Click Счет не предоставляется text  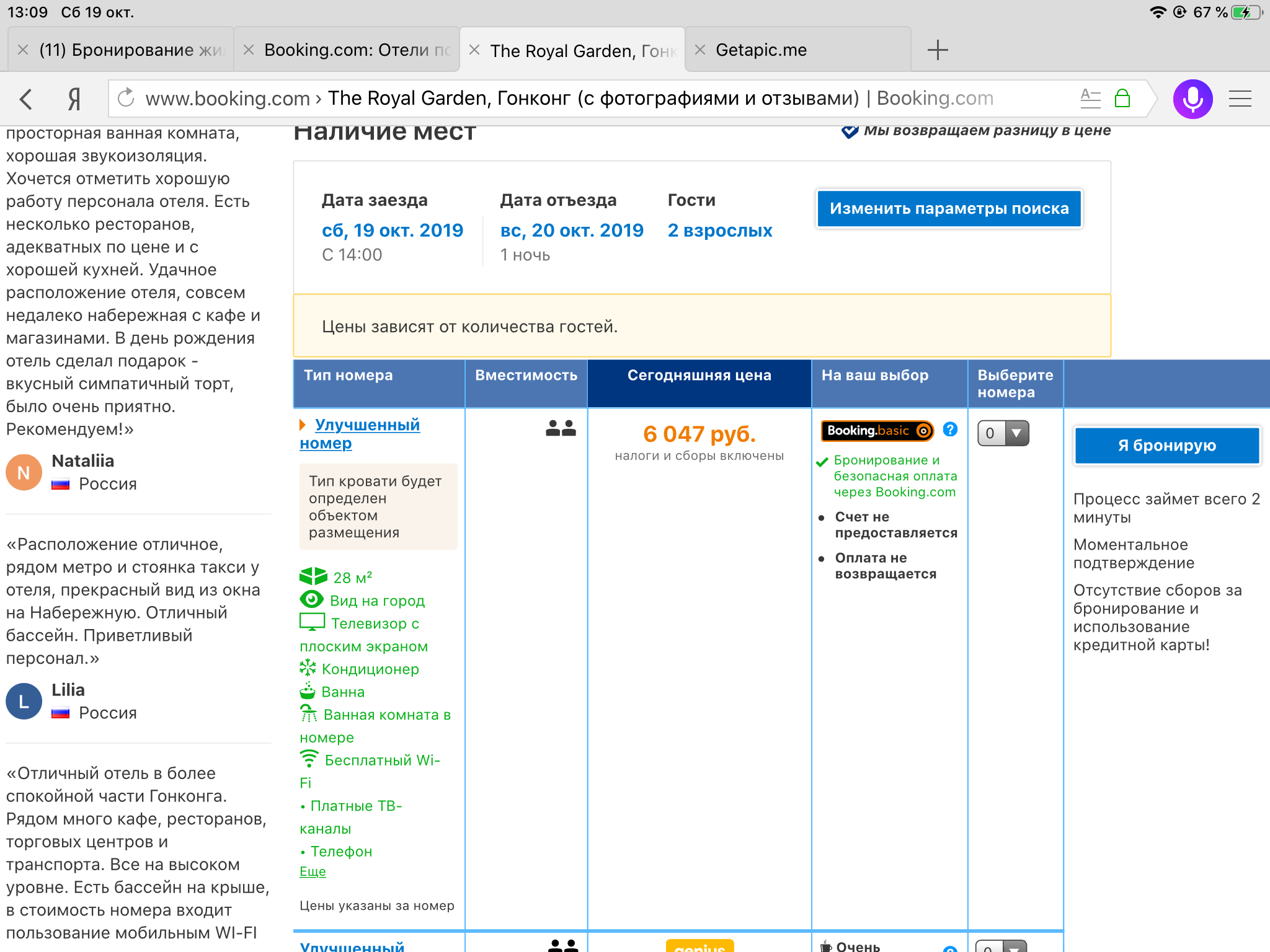(x=896, y=525)
